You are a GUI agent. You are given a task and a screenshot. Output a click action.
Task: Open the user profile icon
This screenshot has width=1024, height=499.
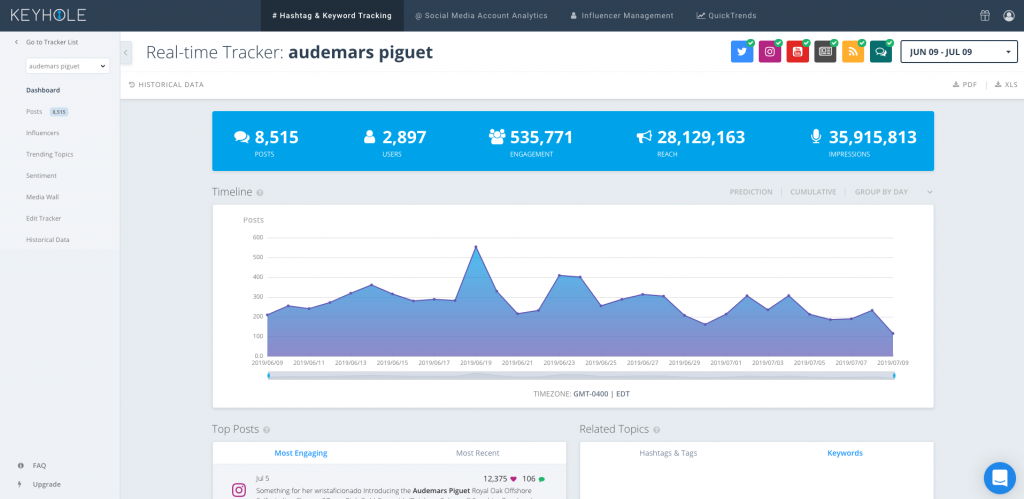coord(1009,16)
